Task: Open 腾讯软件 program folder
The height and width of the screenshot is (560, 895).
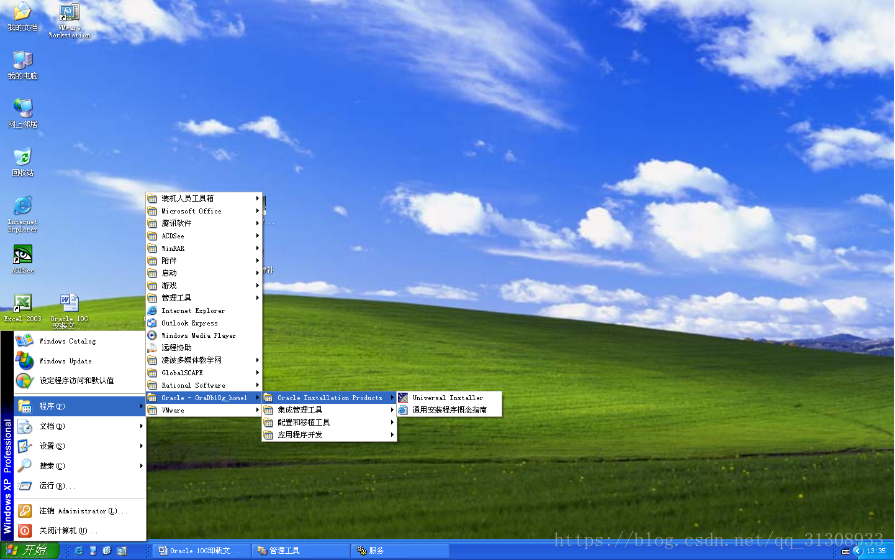Action: tap(204, 223)
